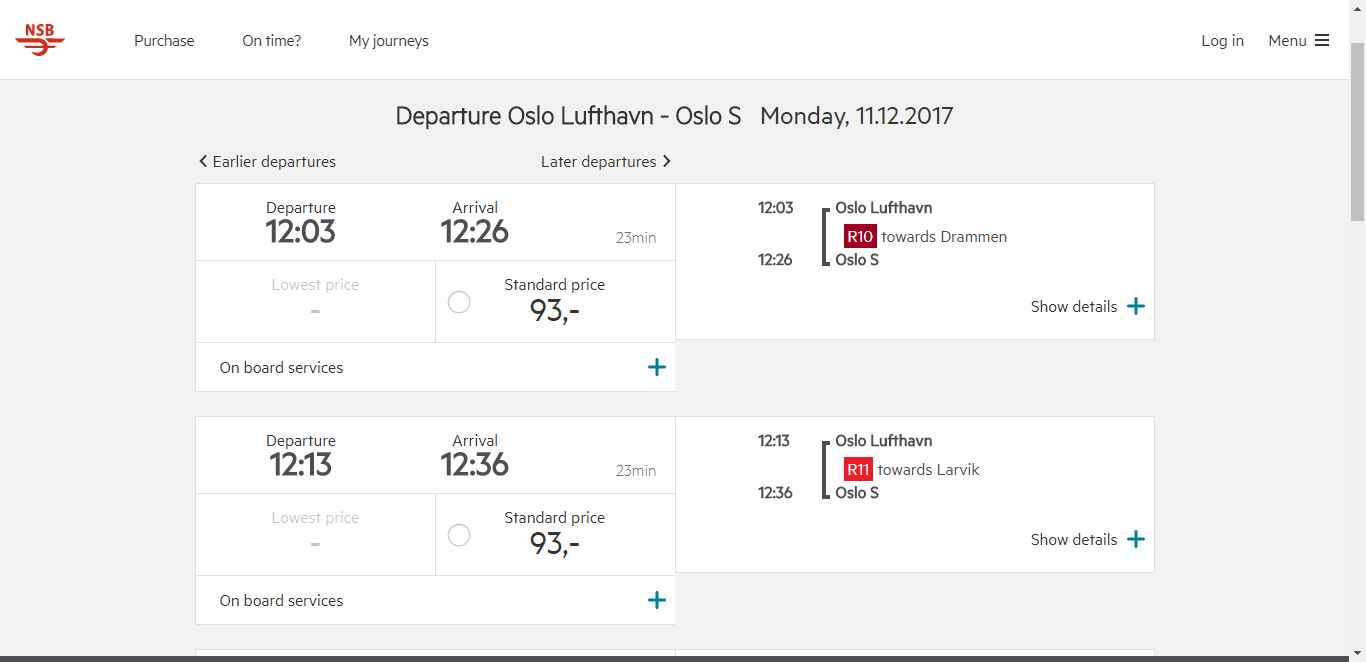Viewport: 1366px width, 662px height.
Task: Click the right chevron beside Later departures
Action: pos(667,161)
